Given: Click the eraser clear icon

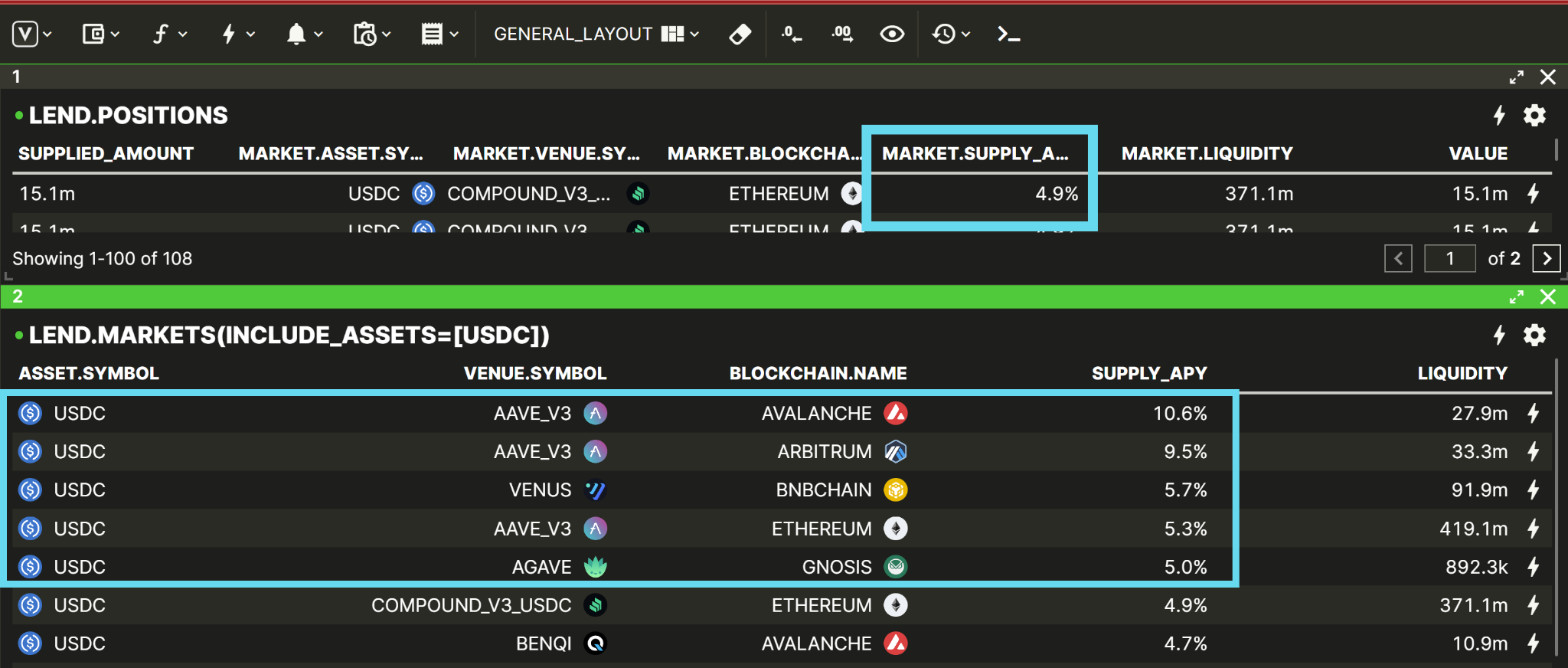Looking at the screenshot, I should pos(740,34).
